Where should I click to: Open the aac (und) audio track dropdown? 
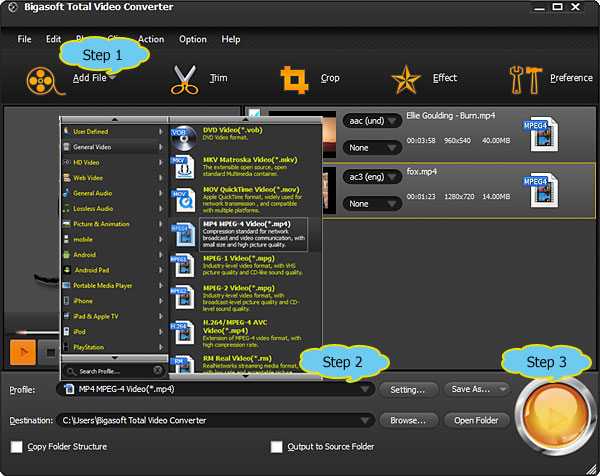coord(372,121)
